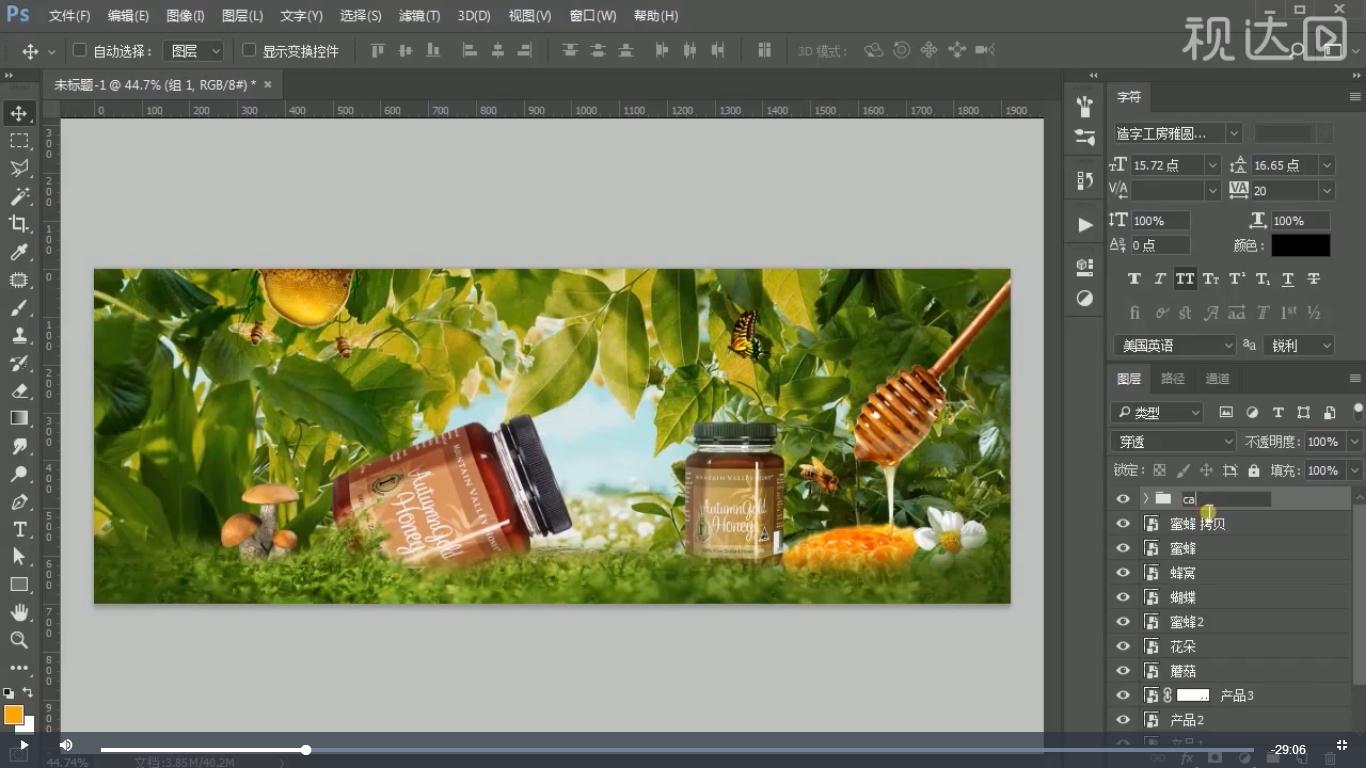Open the 滤镜(T) menu
Viewport: 1366px width, 768px height.
[419, 16]
